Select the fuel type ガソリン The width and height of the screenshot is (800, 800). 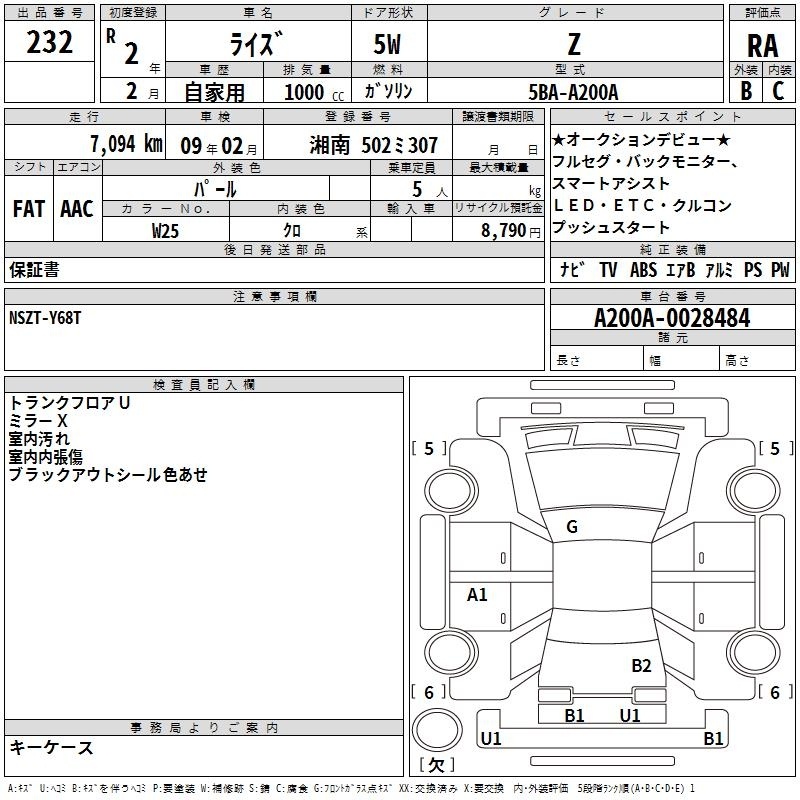tap(388, 91)
